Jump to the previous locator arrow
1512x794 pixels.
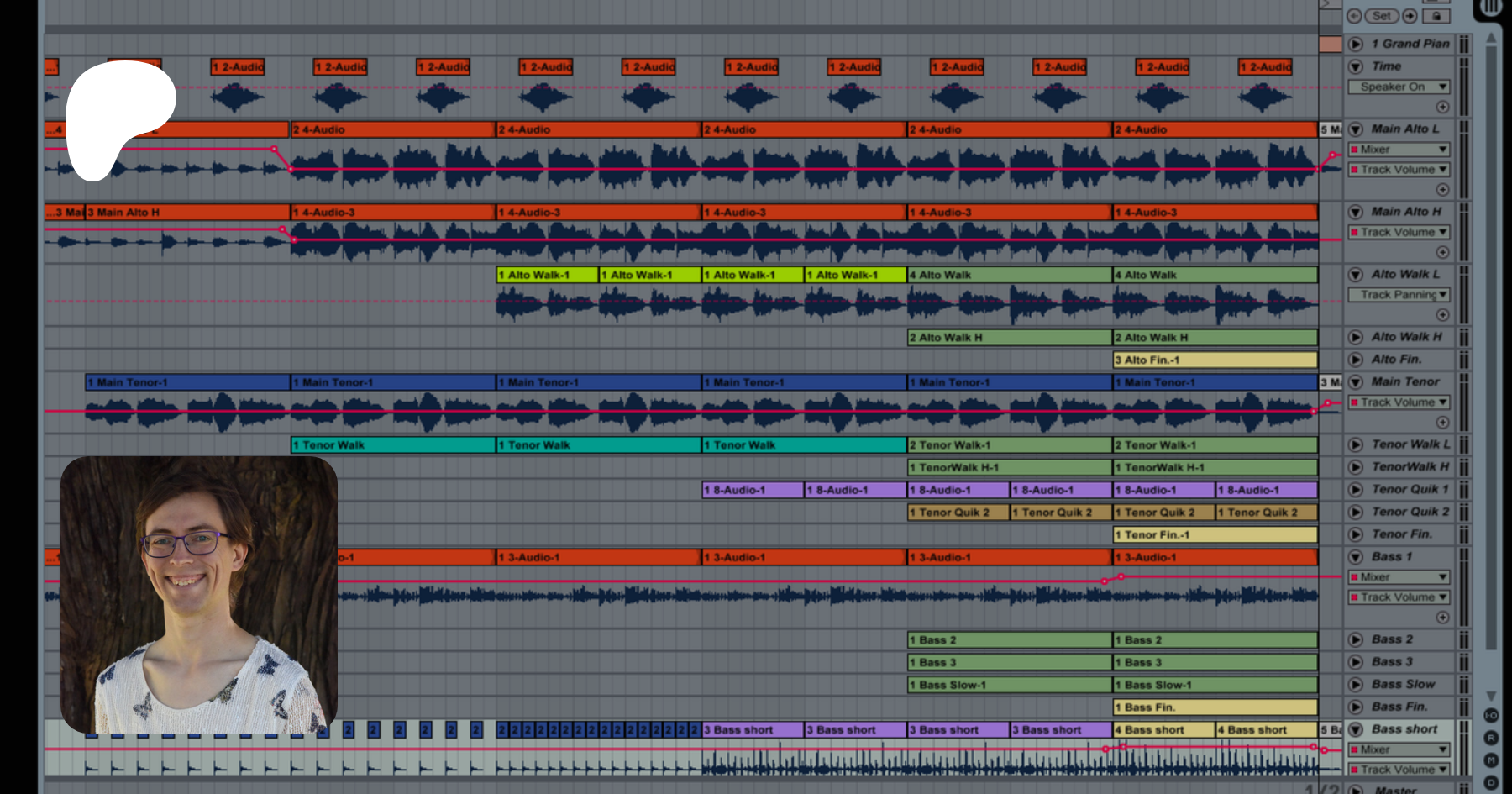1354,16
